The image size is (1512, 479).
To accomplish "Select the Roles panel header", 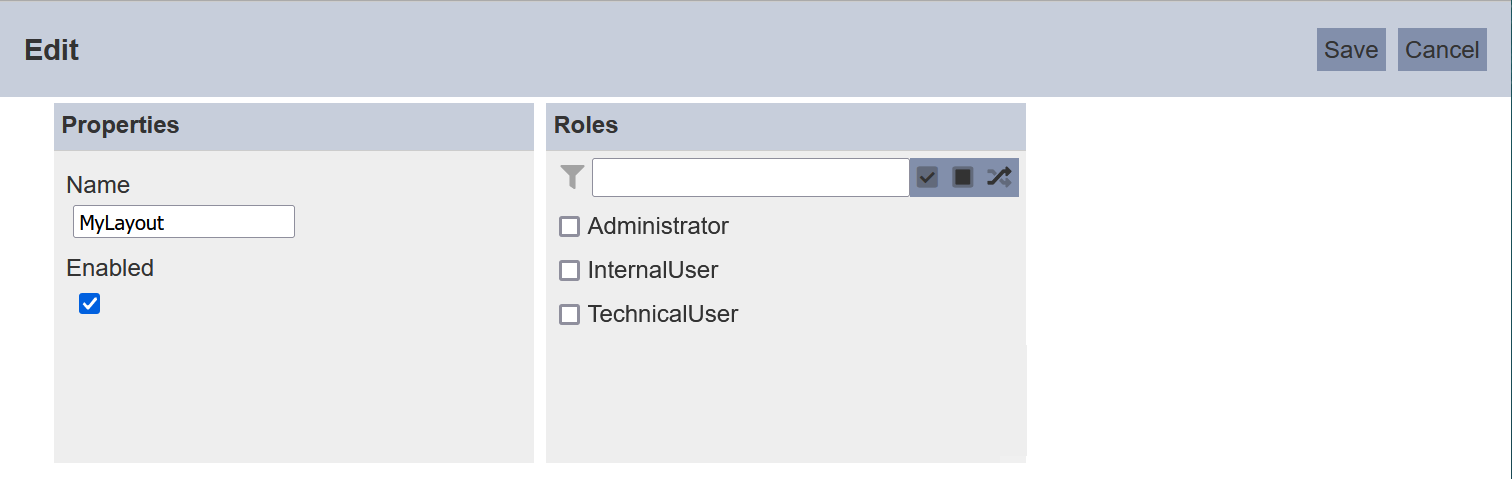I will pyautogui.click(x=786, y=126).
